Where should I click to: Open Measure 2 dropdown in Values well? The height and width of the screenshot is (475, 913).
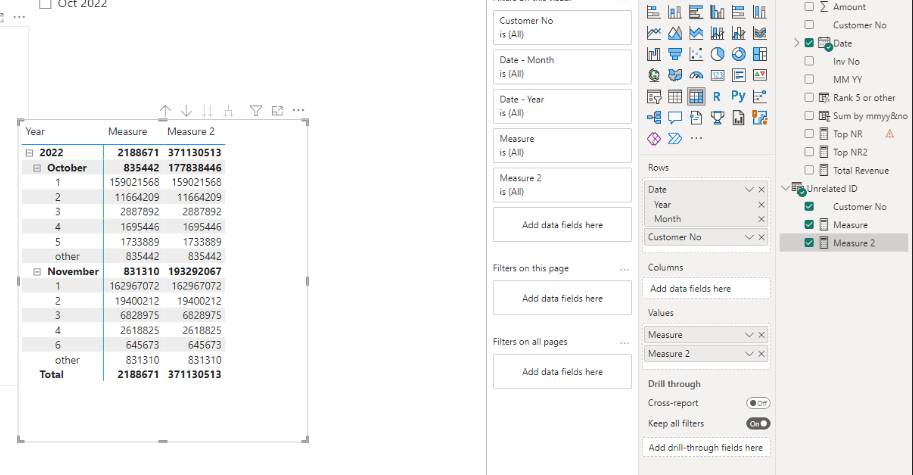(x=749, y=354)
